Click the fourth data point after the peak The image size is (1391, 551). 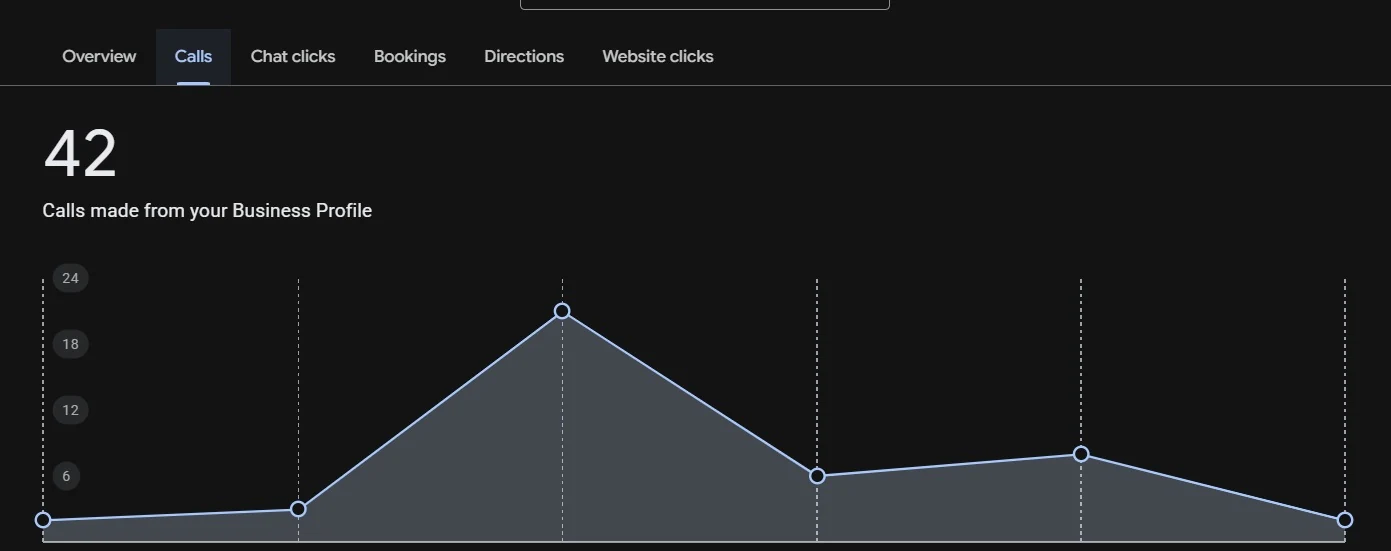(x=817, y=476)
